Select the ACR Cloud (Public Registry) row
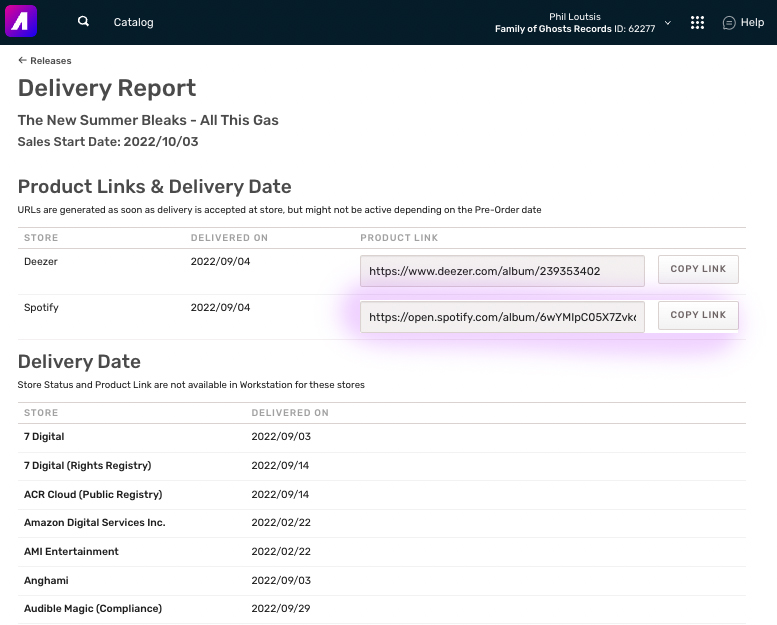The width and height of the screenshot is (777, 625). coord(92,495)
